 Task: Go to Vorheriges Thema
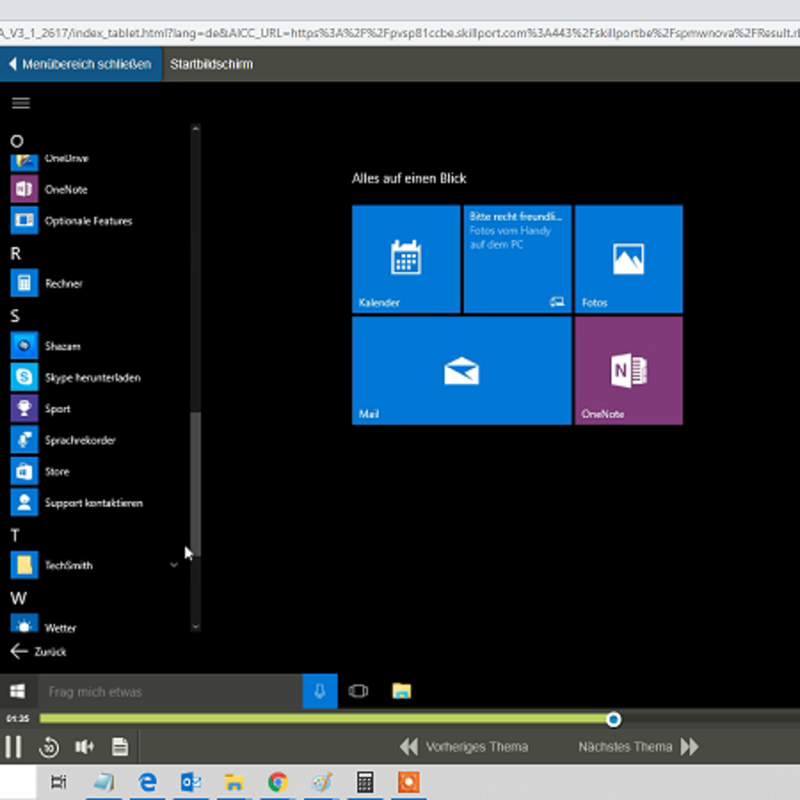(x=464, y=747)
